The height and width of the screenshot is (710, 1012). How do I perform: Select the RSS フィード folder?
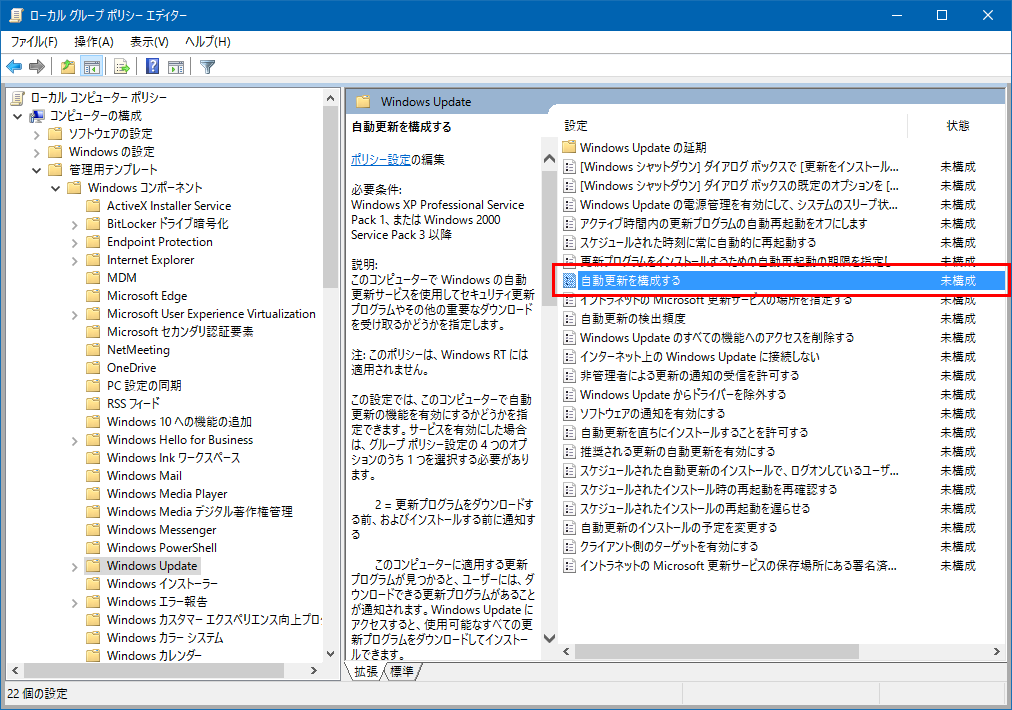pos(133,404)
